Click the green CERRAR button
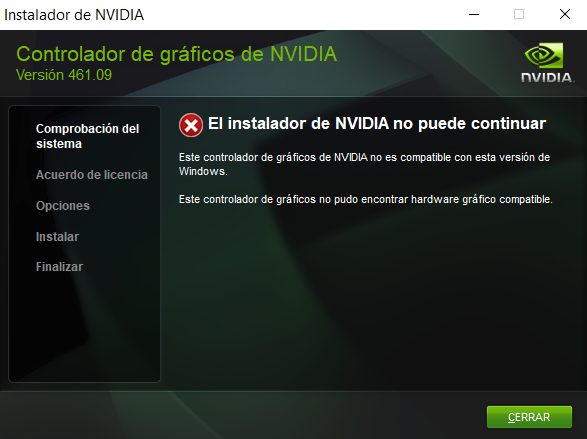 (x=529, y=417)
